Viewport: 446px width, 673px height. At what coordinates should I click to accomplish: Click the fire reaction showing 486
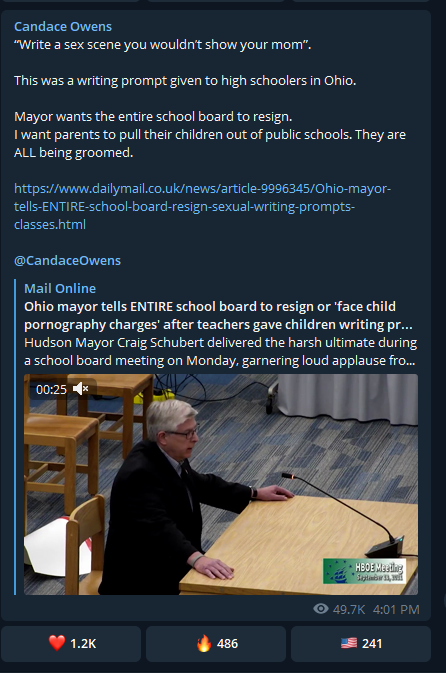coord(216,643)
